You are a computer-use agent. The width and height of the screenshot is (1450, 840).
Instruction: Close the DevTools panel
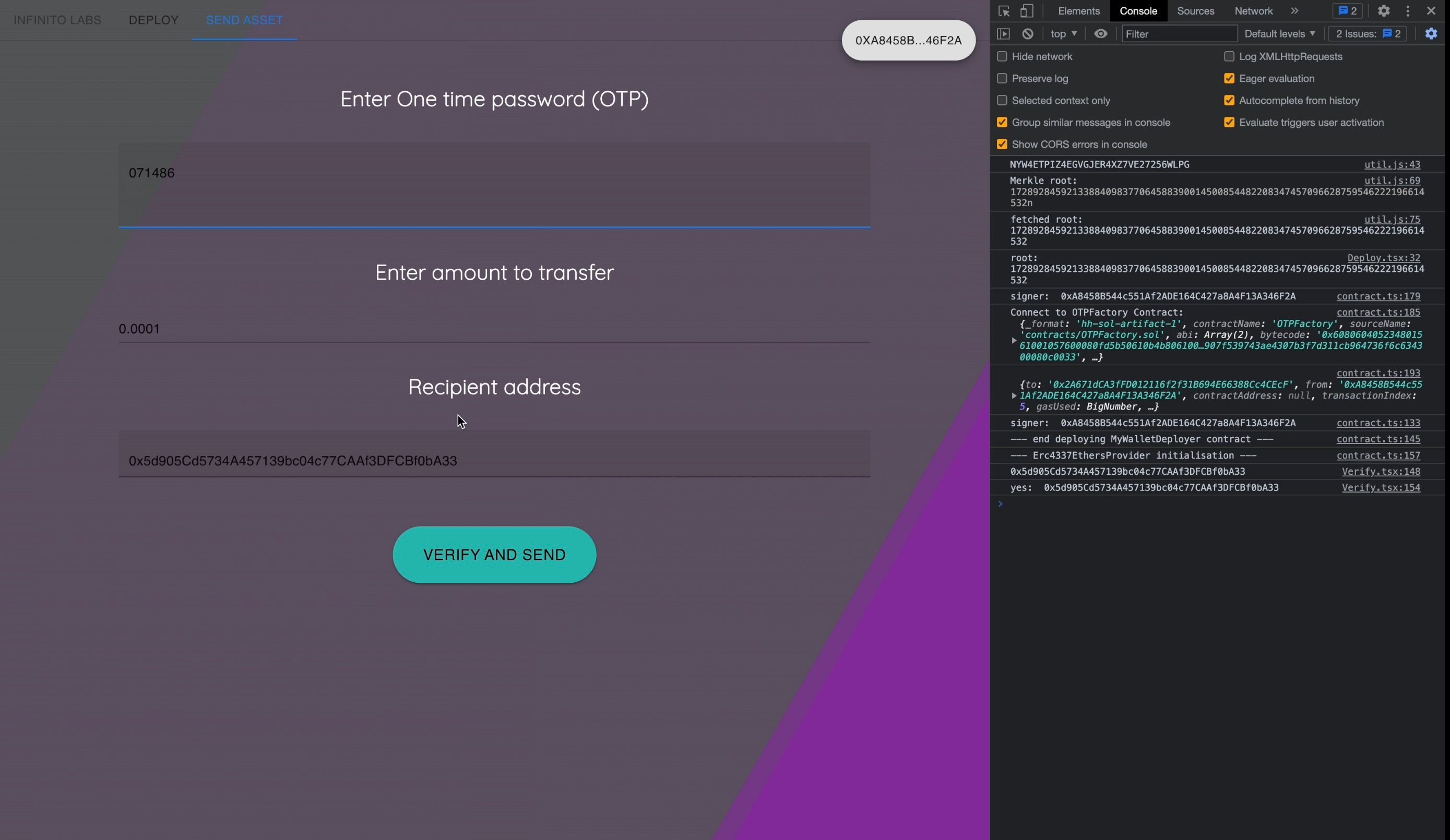click(x=1431, y=11)
